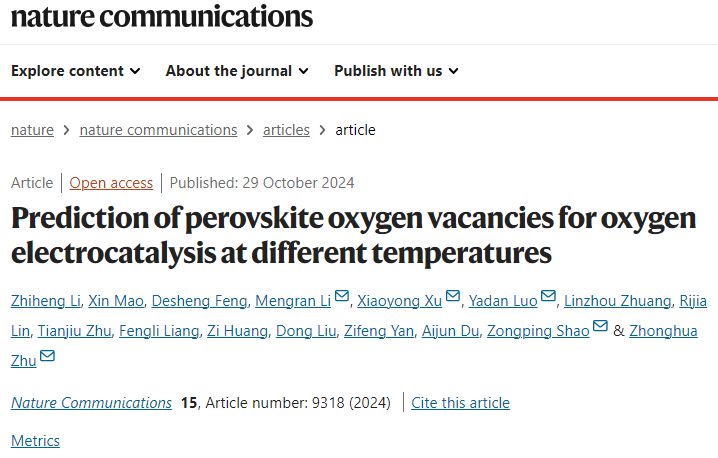
Task: Click the email envelope icon after Mengran Li
Action: click(x=342, y=296)
